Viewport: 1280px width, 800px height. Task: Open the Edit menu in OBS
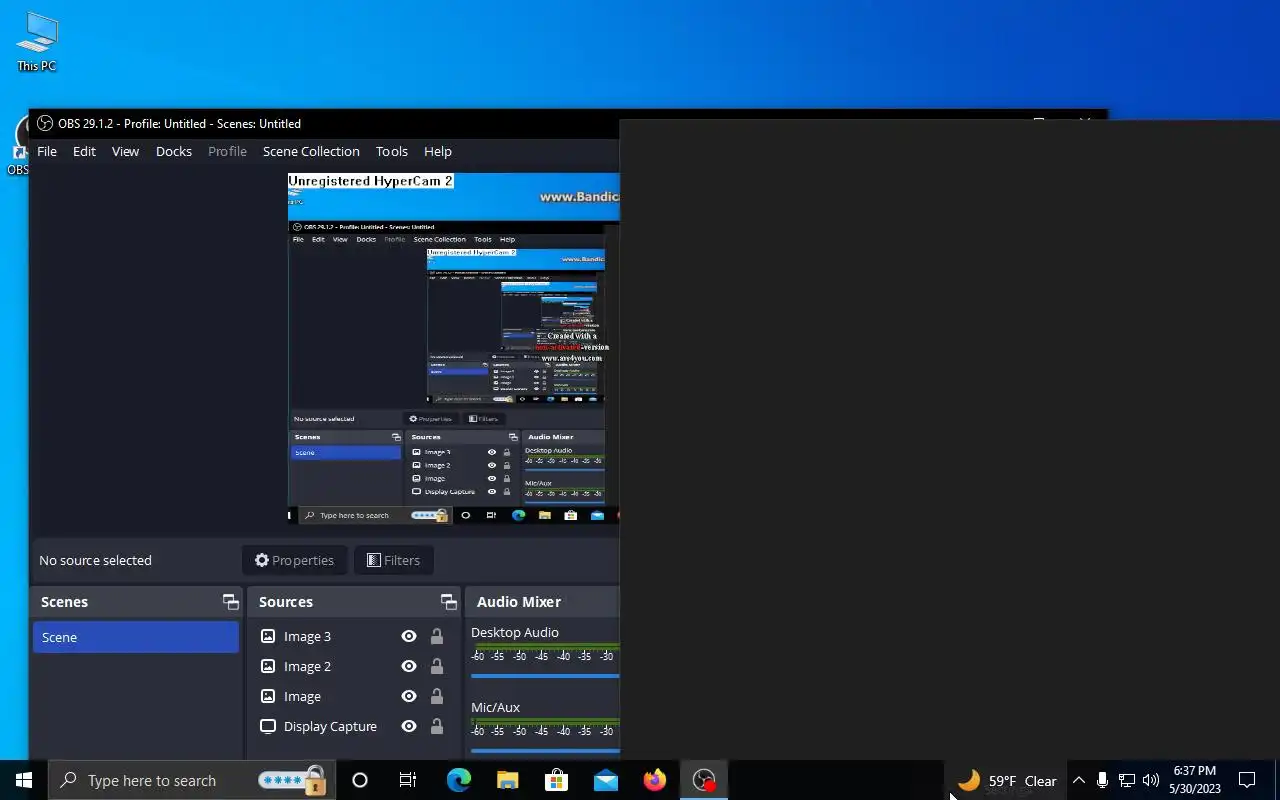click(84, 151)
